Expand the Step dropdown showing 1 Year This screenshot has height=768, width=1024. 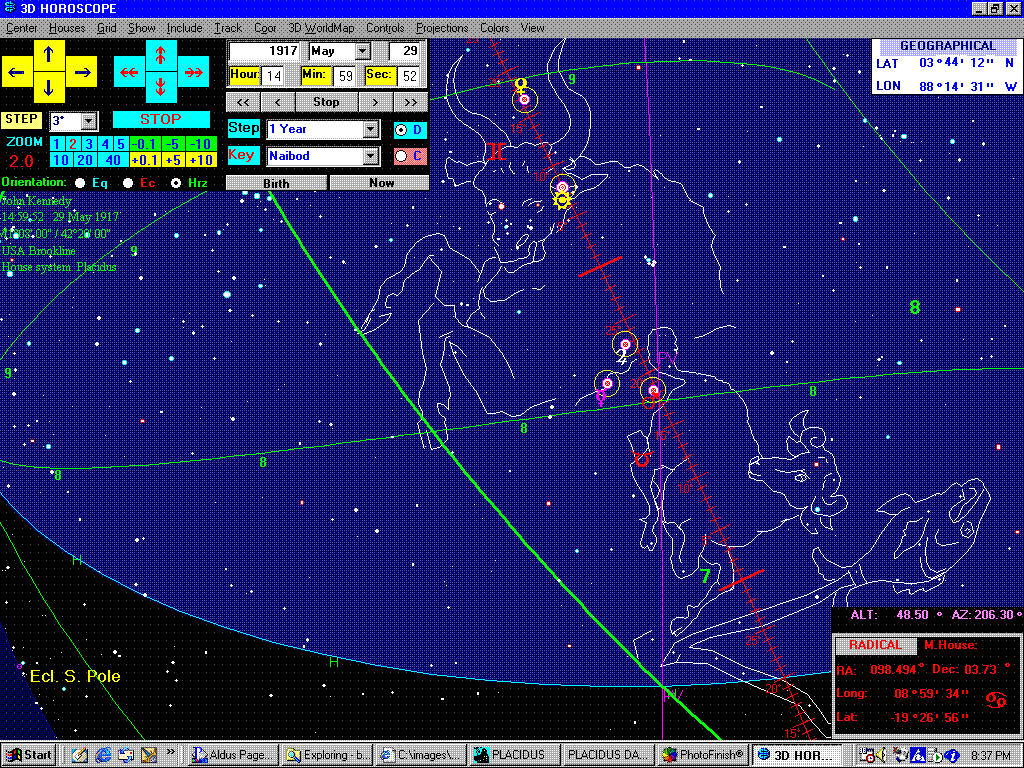pyautogui.click(x=371, y=129)
